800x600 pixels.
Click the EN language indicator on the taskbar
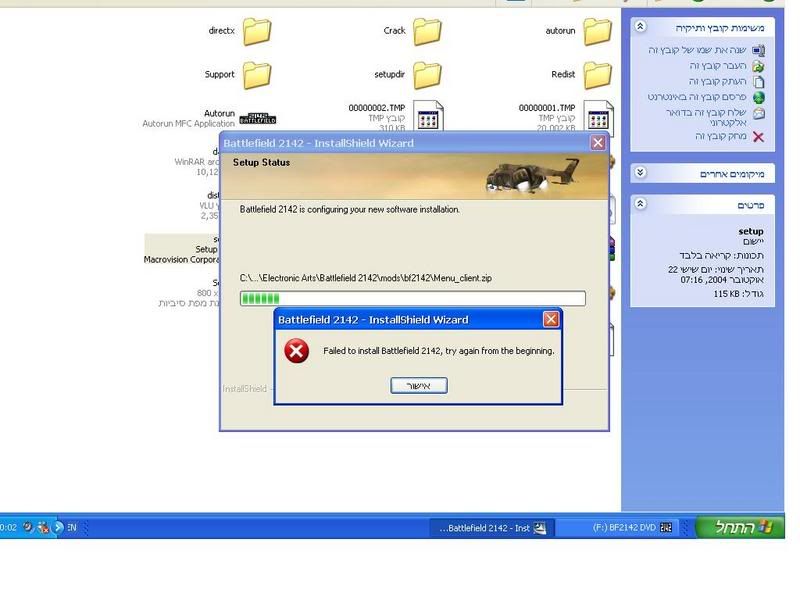(72, 528)
